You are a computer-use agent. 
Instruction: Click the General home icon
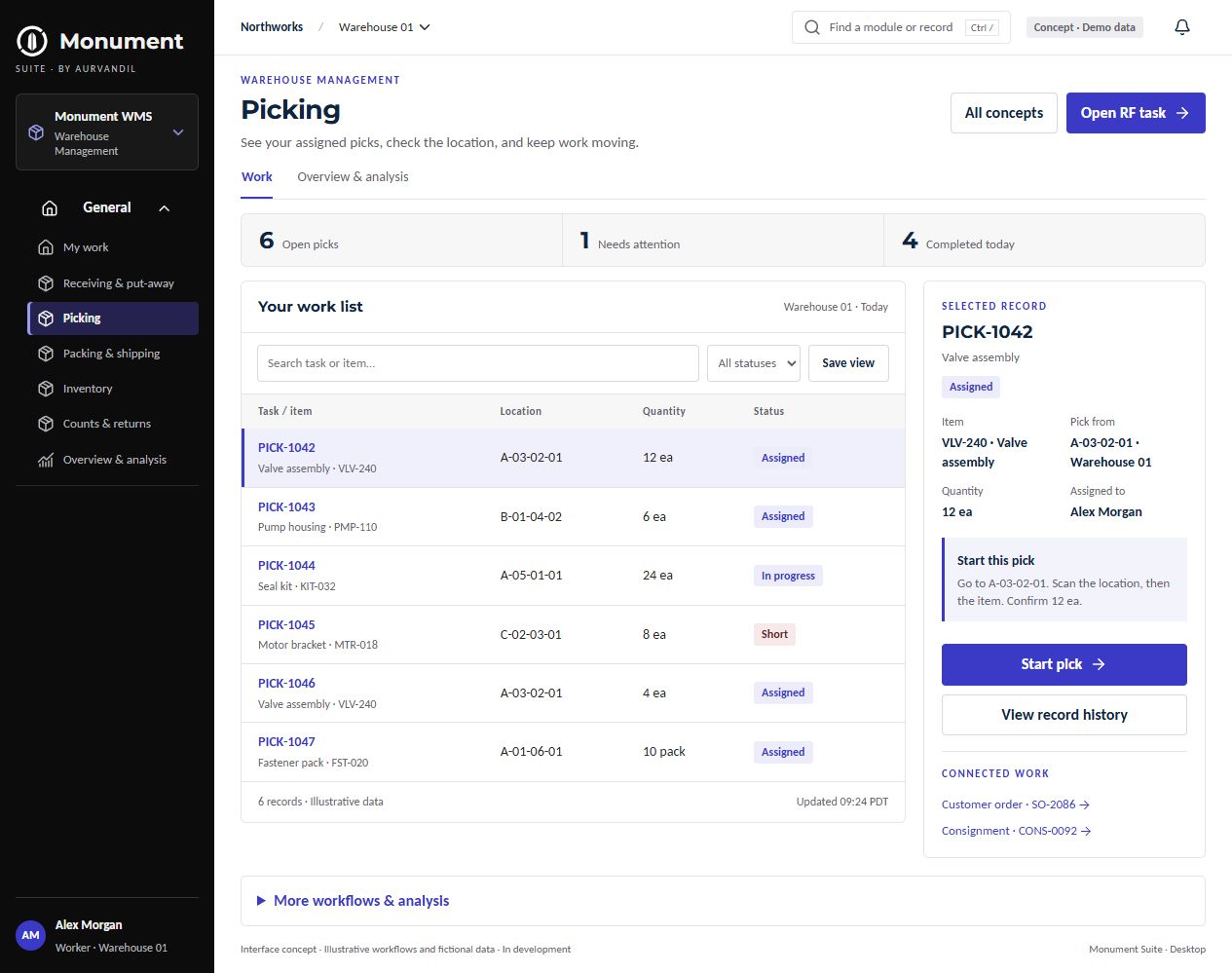pos(50,208)
